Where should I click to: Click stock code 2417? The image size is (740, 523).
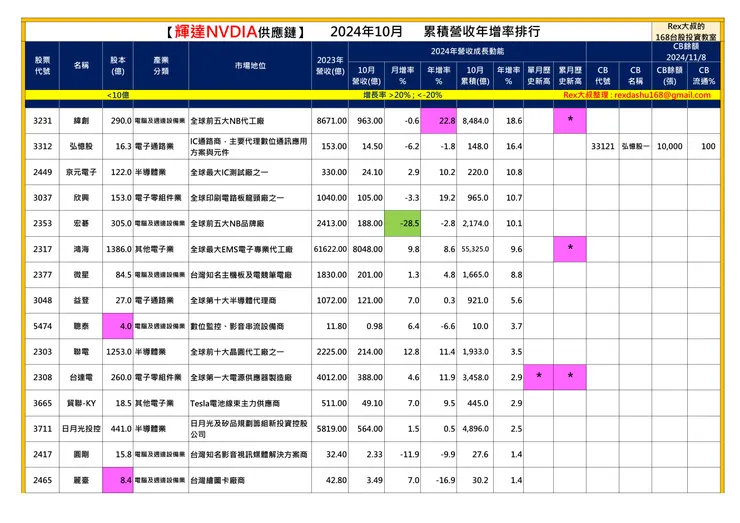pos(42,455)
